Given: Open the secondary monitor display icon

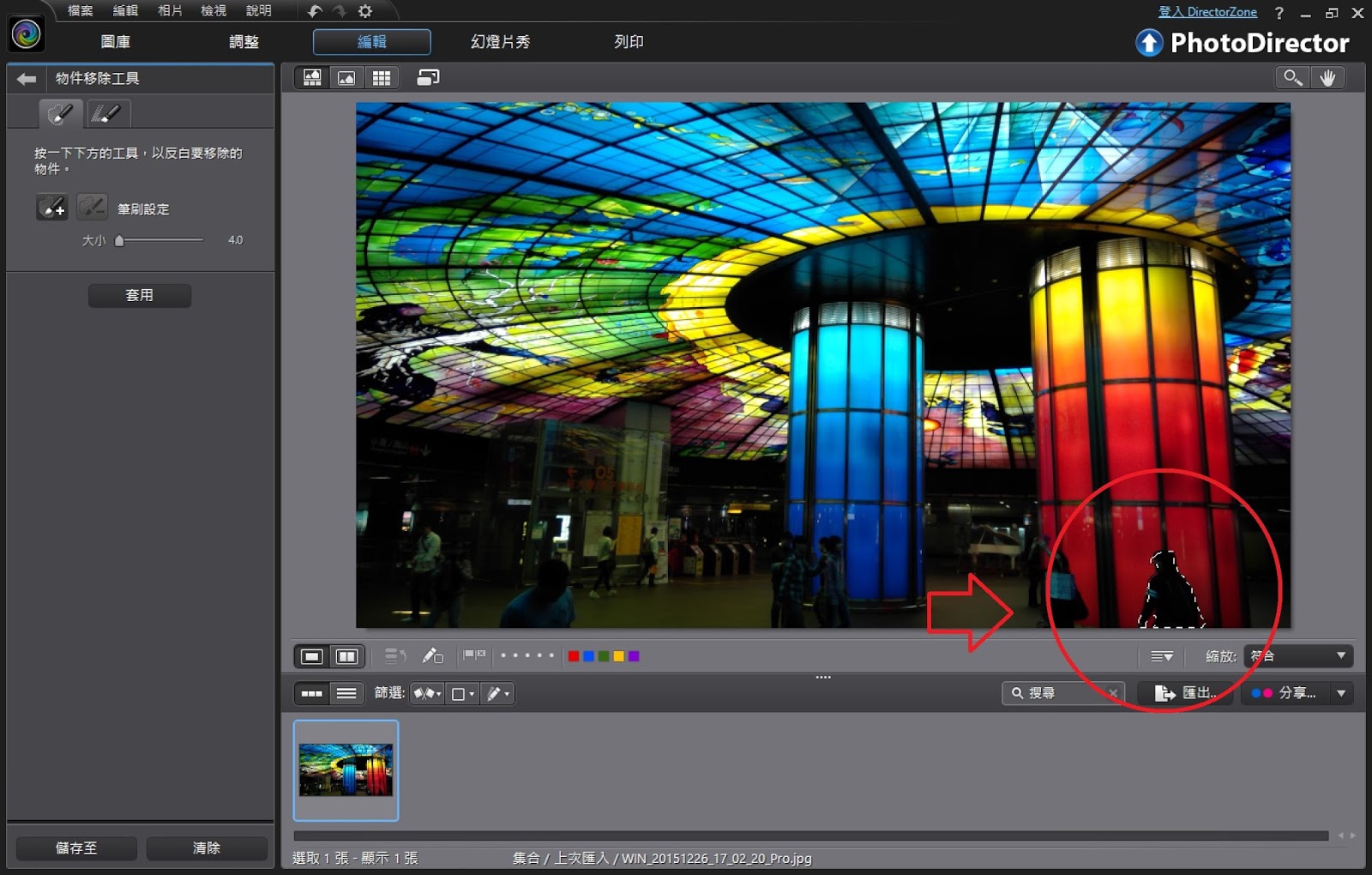Looking at the screenshot, I should click(x=428, y=78).
